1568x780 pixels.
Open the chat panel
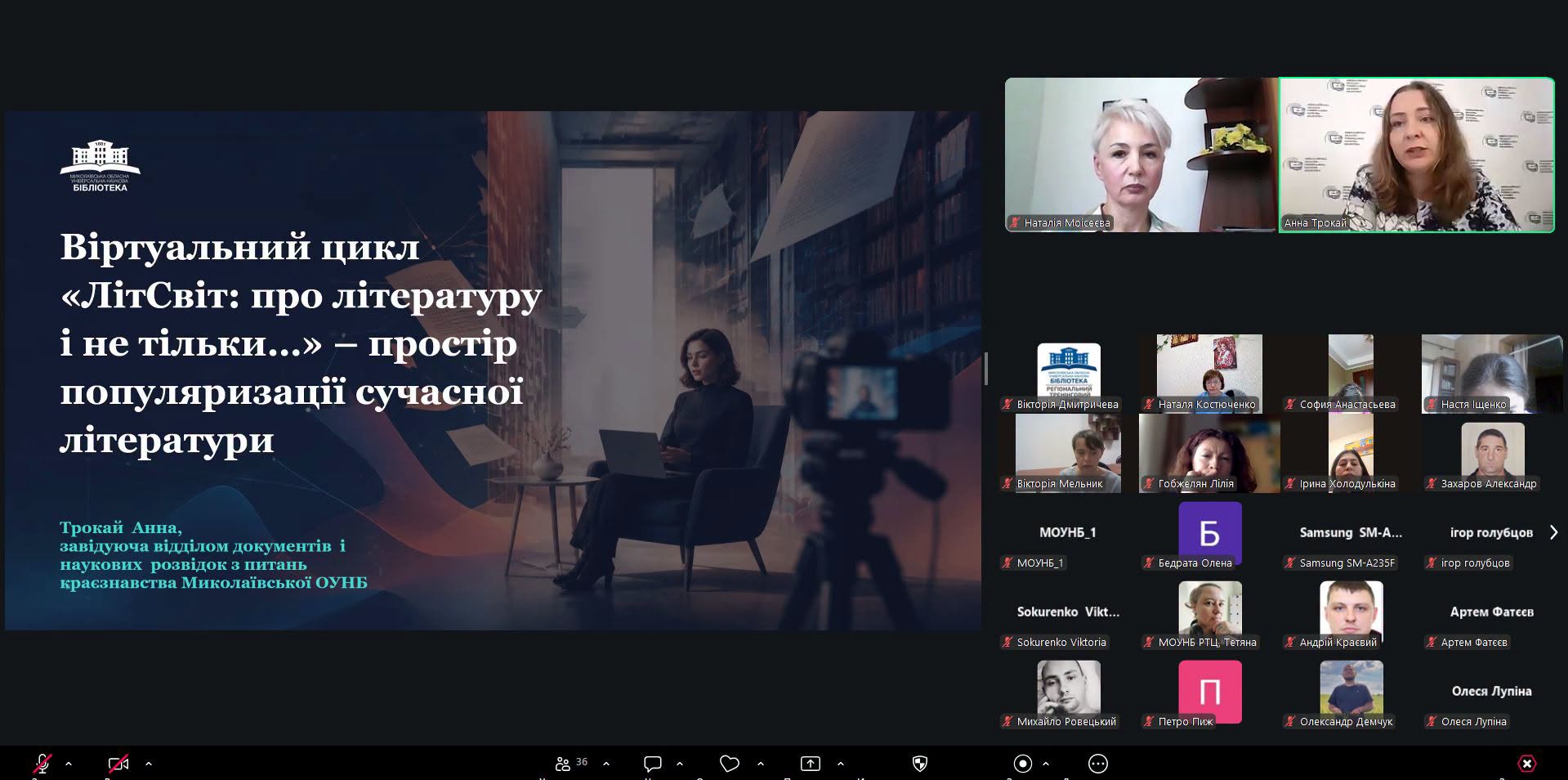pos(652,764)
